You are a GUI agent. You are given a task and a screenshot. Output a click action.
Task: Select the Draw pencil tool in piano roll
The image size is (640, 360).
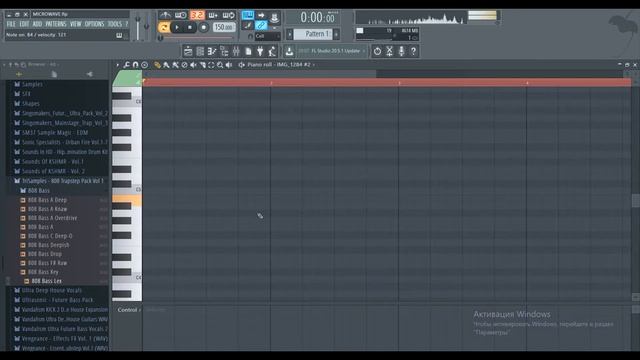[158, 65]
